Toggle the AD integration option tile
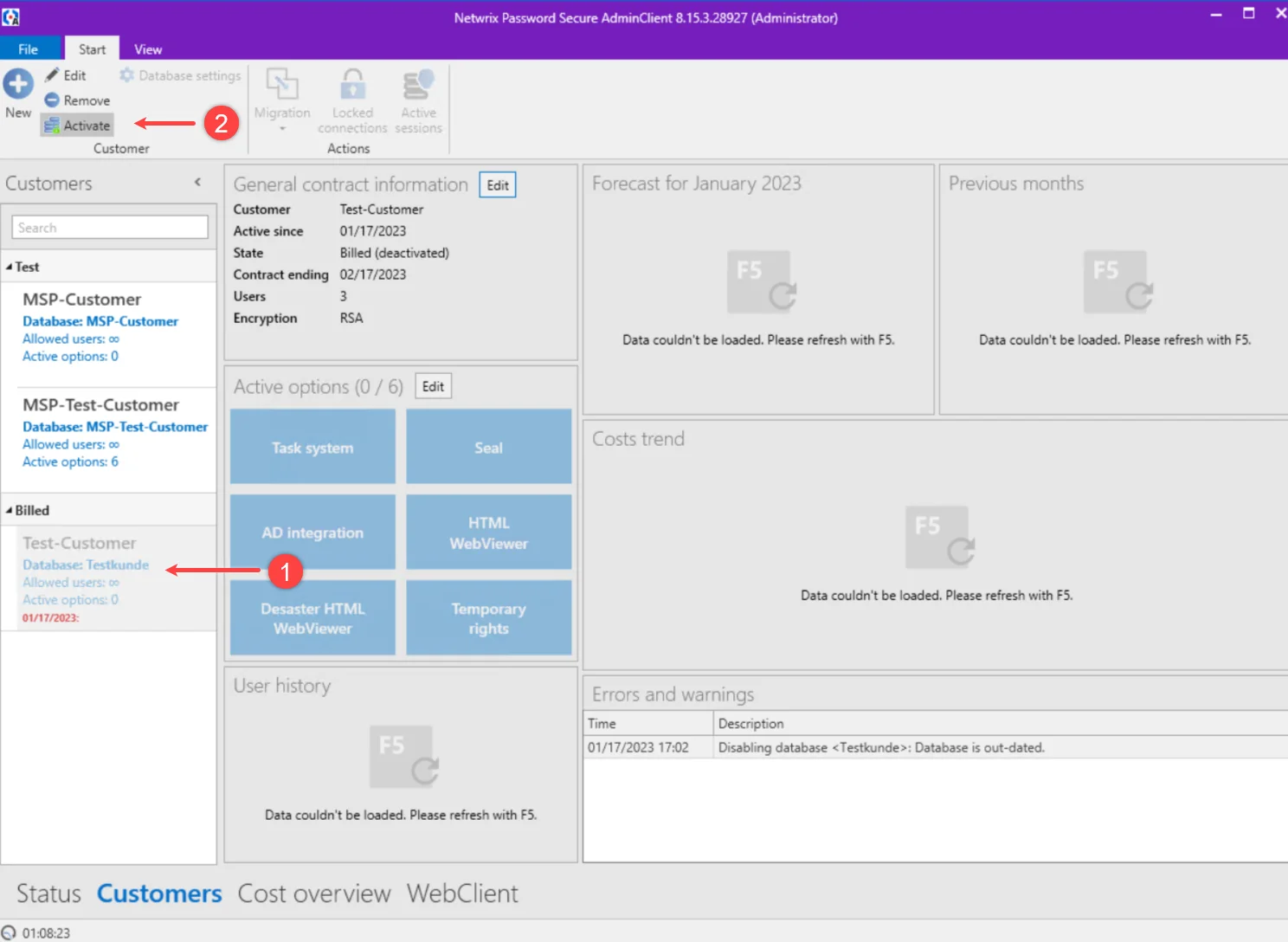1288x942 pixels. click(x=312, y=532)
